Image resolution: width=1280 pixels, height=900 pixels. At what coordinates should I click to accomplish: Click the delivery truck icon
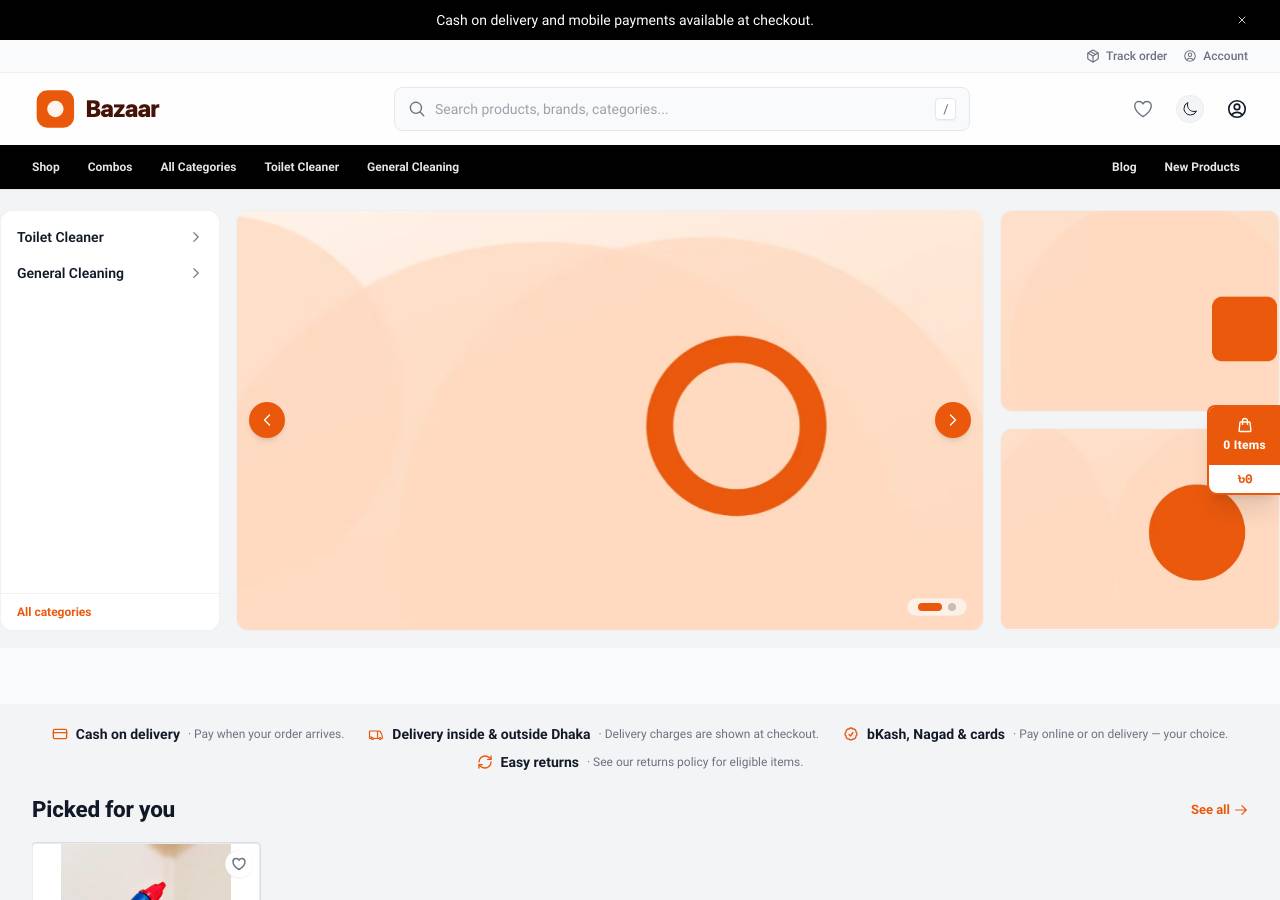click(376, 734)
